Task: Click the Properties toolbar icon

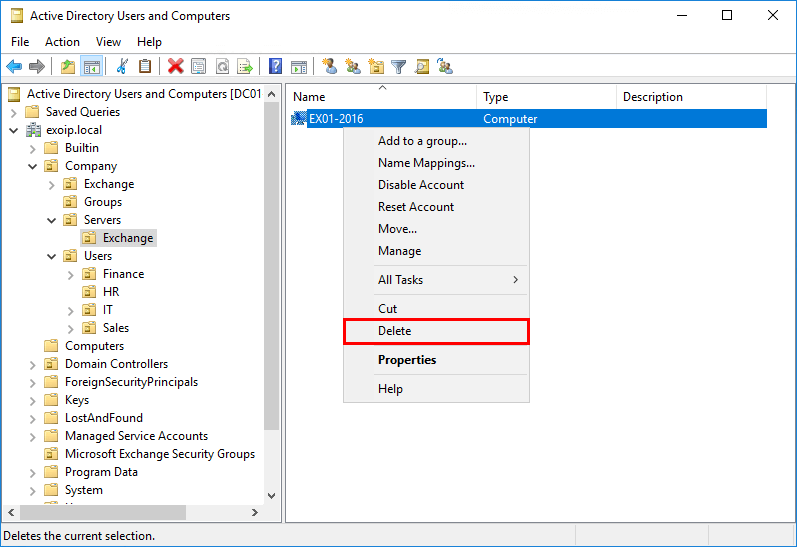Action: point(199,66)
